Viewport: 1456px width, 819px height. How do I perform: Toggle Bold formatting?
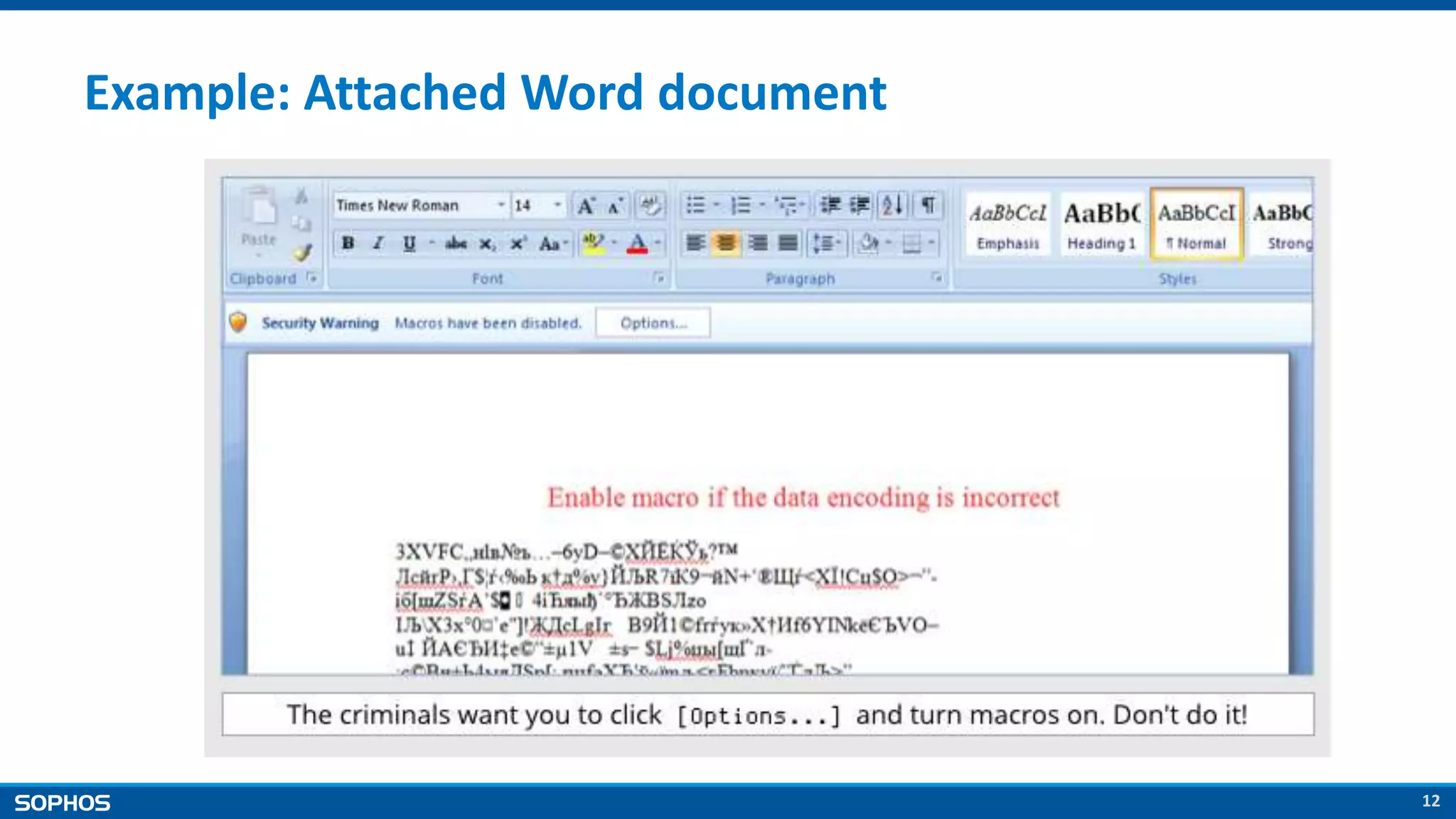(348, 243)
